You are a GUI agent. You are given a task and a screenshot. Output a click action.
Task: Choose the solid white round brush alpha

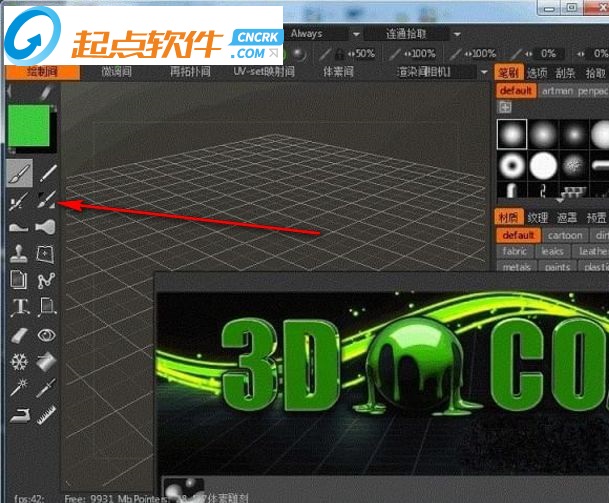point(543,165)
